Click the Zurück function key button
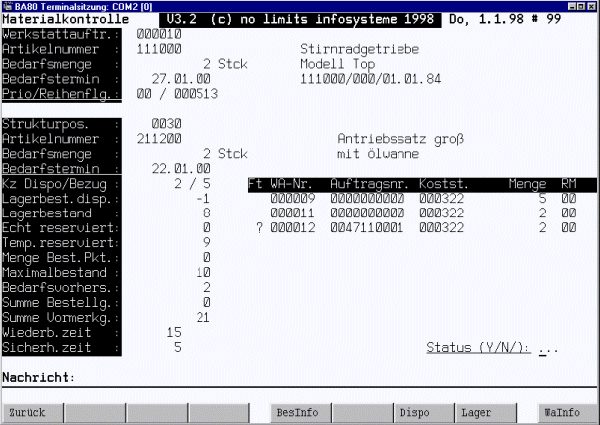The width and height of the screenshot is (600, 425). tap(29, 412)
